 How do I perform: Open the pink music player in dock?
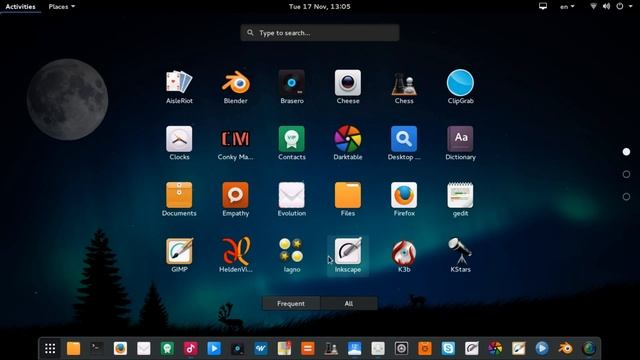(191, 349)
